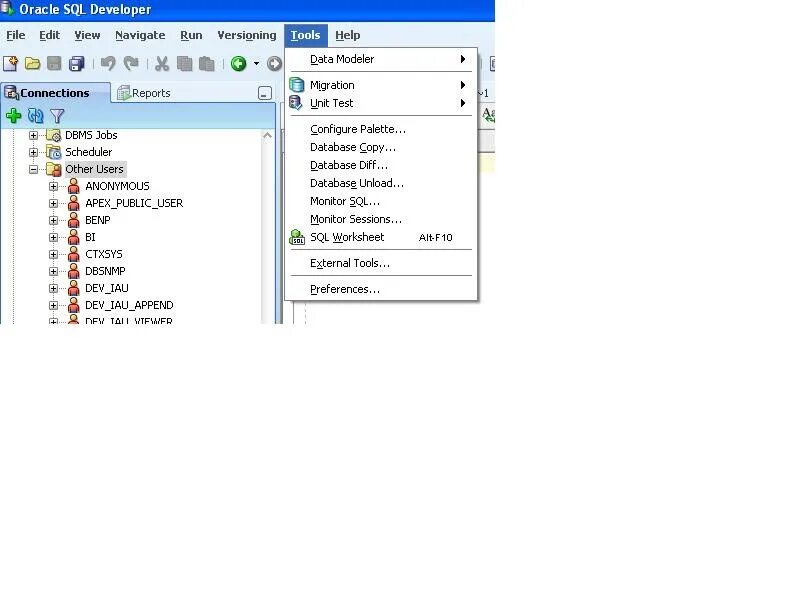Click the scroll up arrow in the Connections tree

point(267,135)
